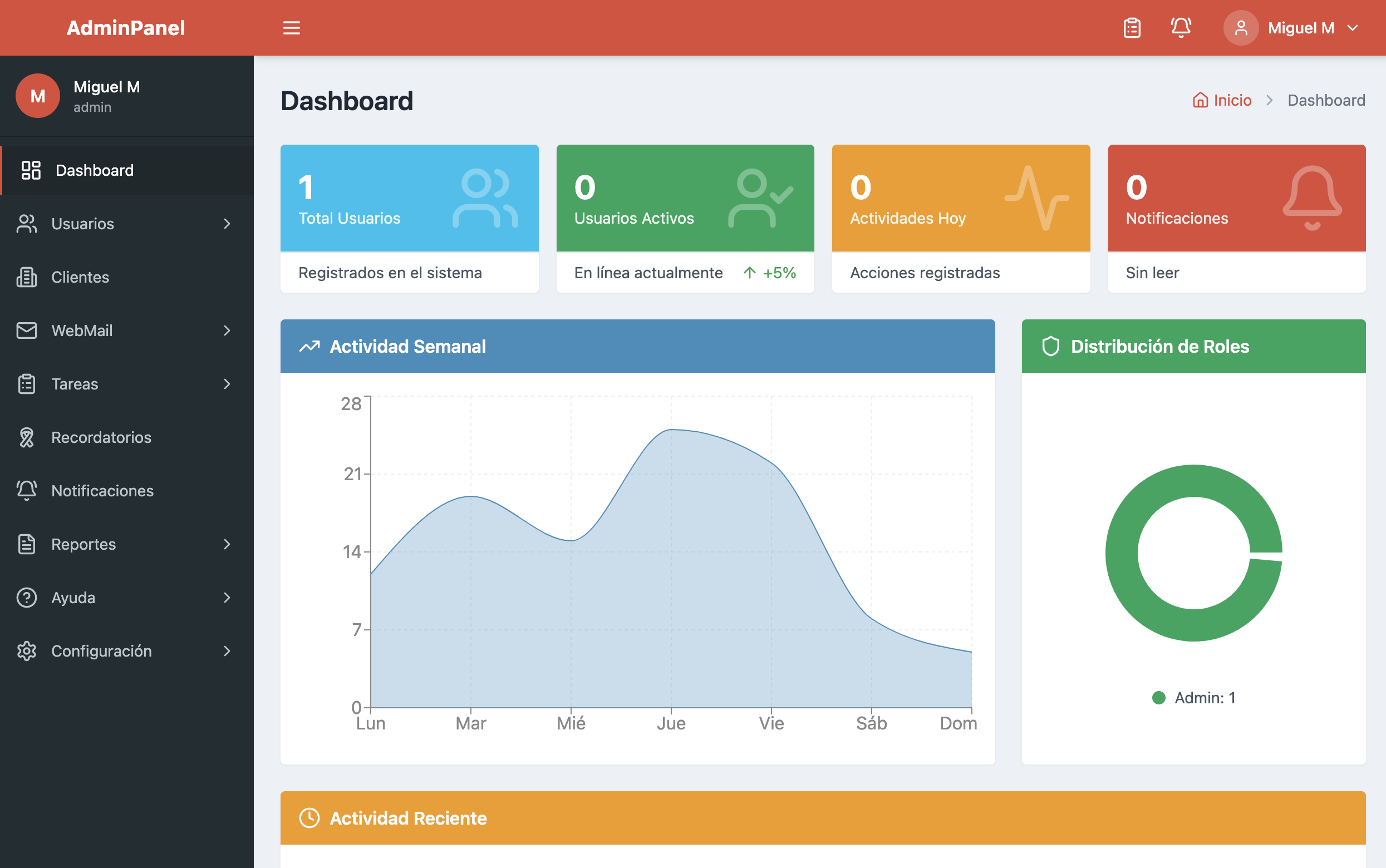Click the Dashboard grid icon in sidebar

pyautogui.click(x=31, y=170)
